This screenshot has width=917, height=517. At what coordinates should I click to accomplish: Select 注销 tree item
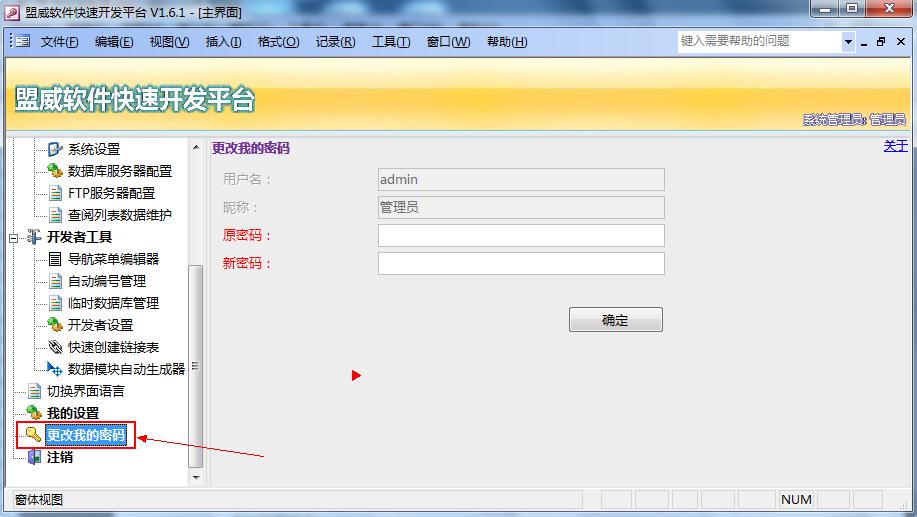(60, 457)
